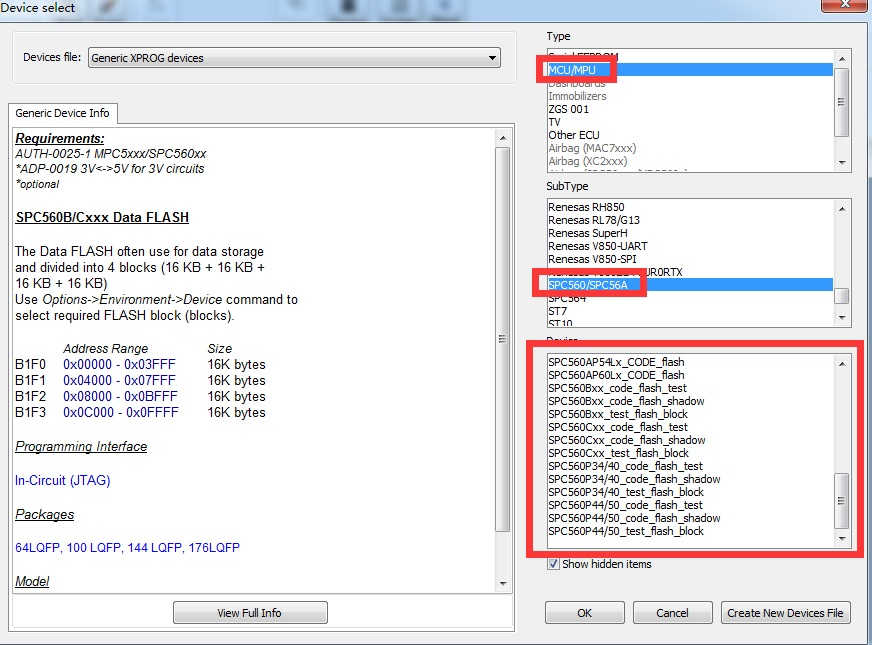The image size is (872, 645).
Task: Select Other ECU in the Type list
Action: (x=690, y=135)
